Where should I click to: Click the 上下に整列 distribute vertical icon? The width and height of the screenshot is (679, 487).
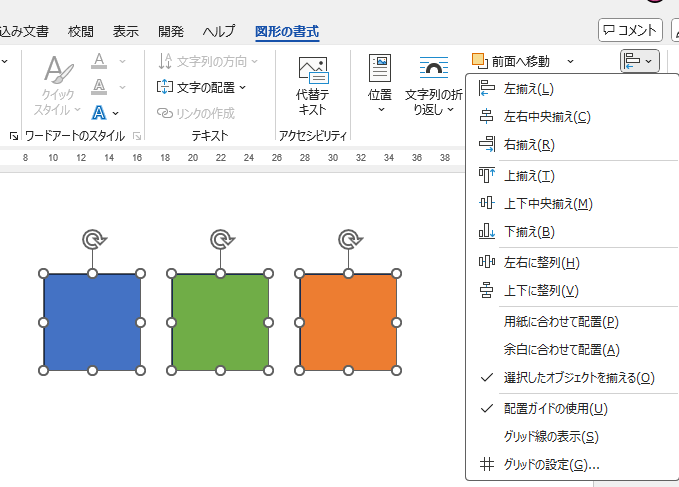click(486, 290)
